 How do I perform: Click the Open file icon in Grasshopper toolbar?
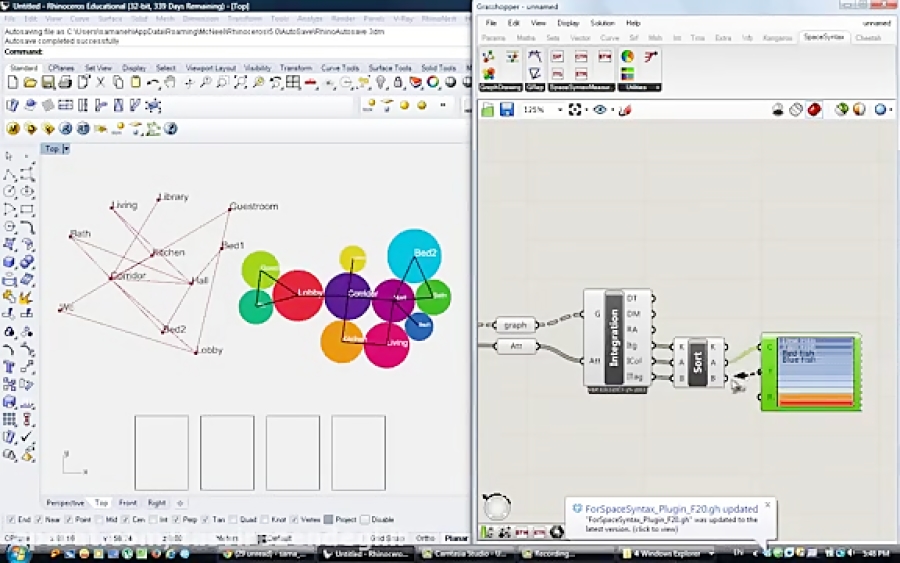(488, 110)
